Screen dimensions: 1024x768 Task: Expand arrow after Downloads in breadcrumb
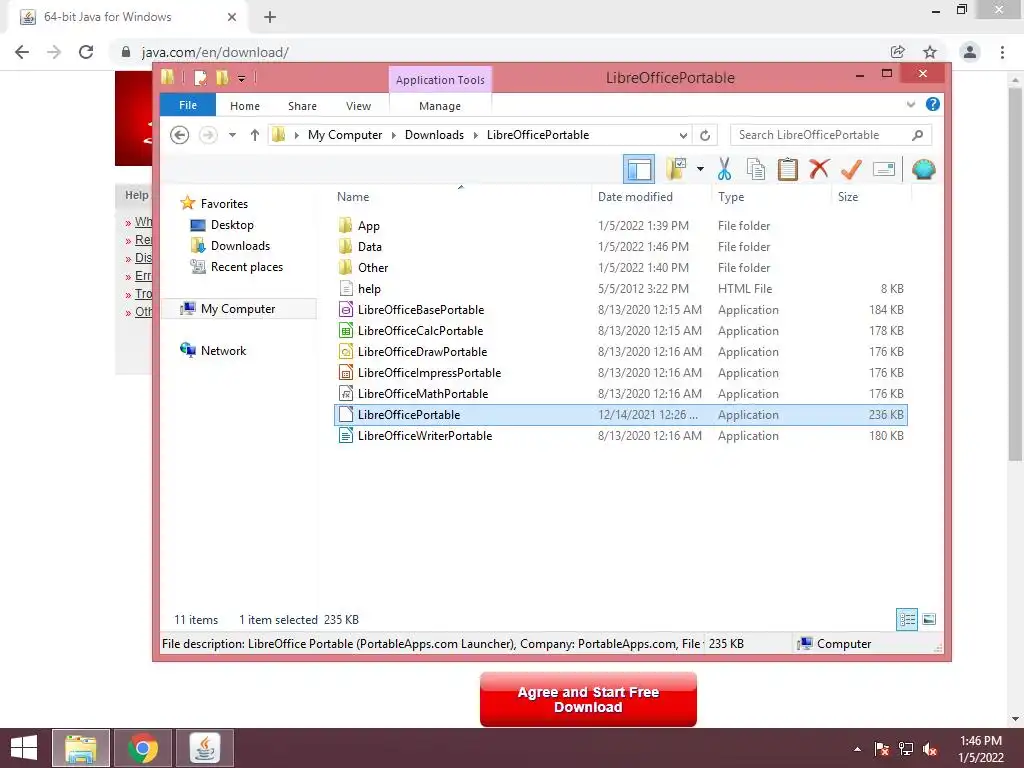pos(475,135)
